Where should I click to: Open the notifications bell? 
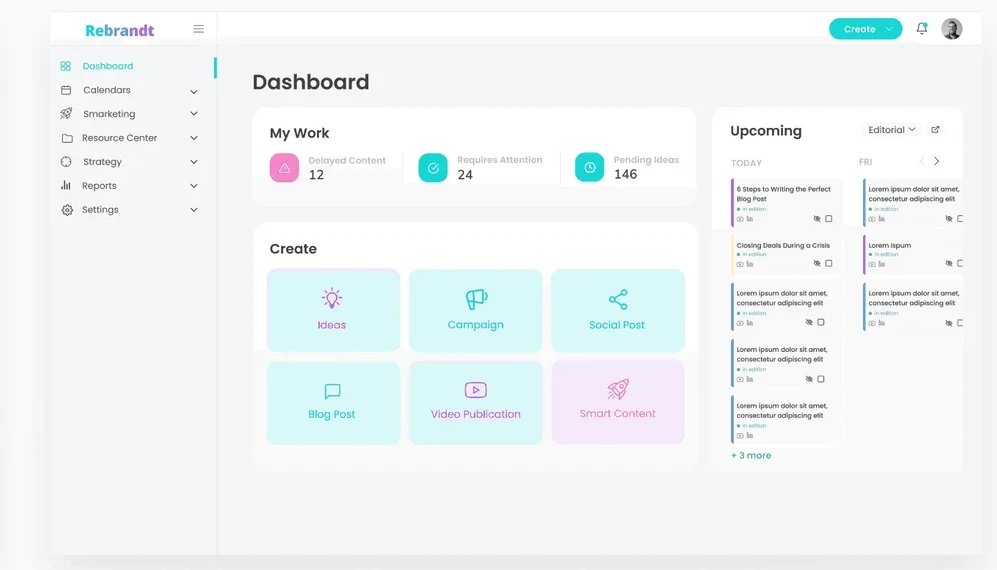point(921,29)
